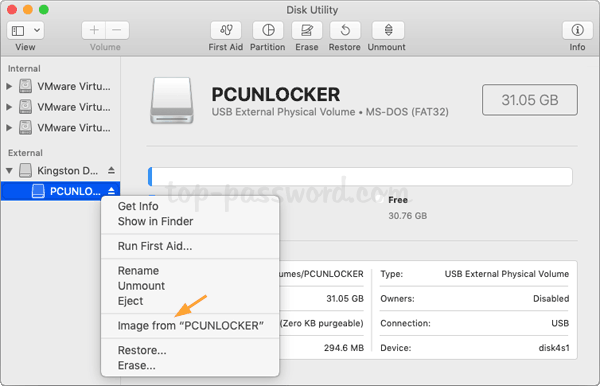The height and width of the screenshot is (386, 600).
Task: Choose Image from "PCUNLOCKER" menu item
Action: coord(190,326)
